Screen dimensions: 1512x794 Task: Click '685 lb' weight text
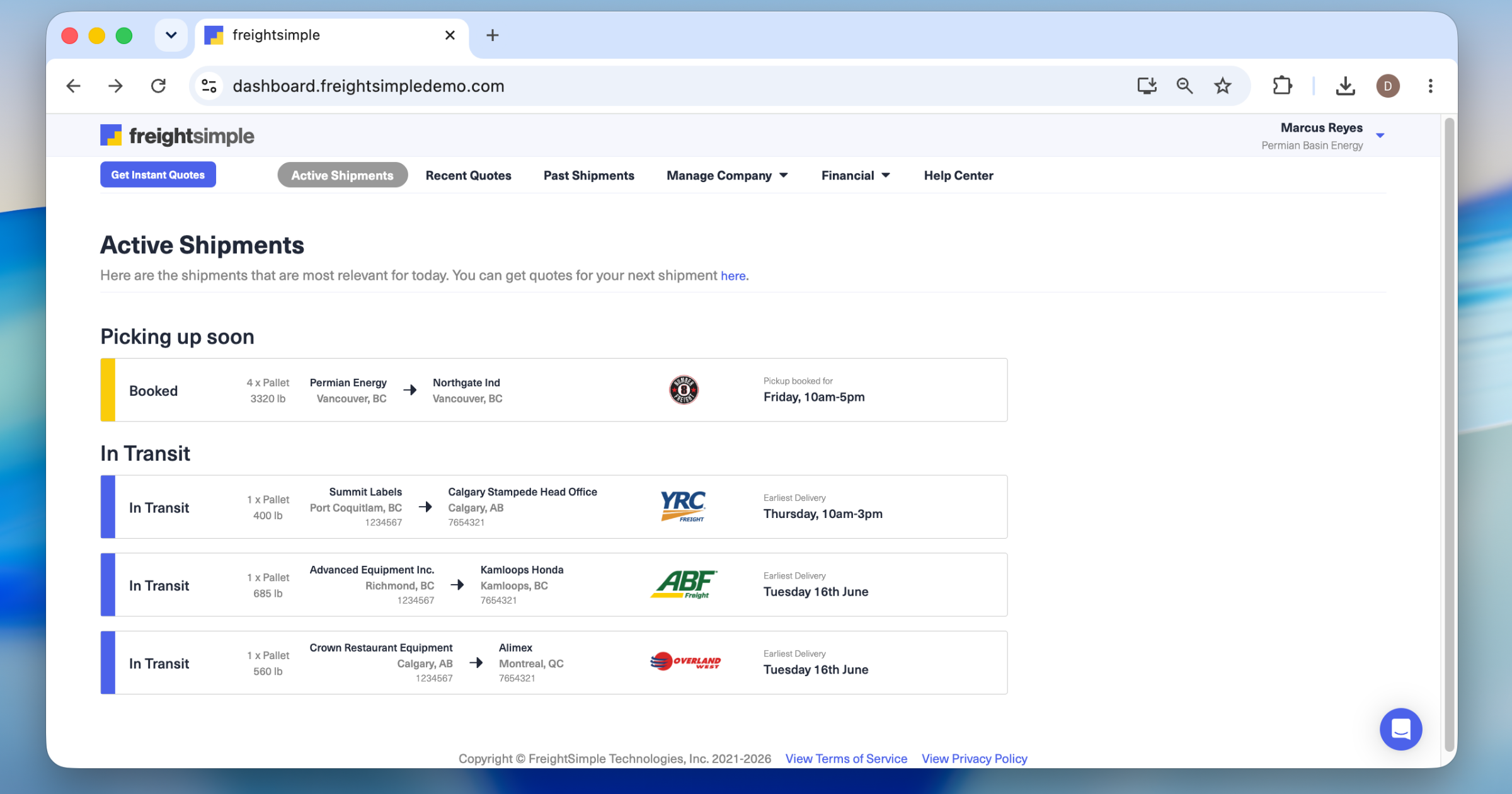coord(268,594)
